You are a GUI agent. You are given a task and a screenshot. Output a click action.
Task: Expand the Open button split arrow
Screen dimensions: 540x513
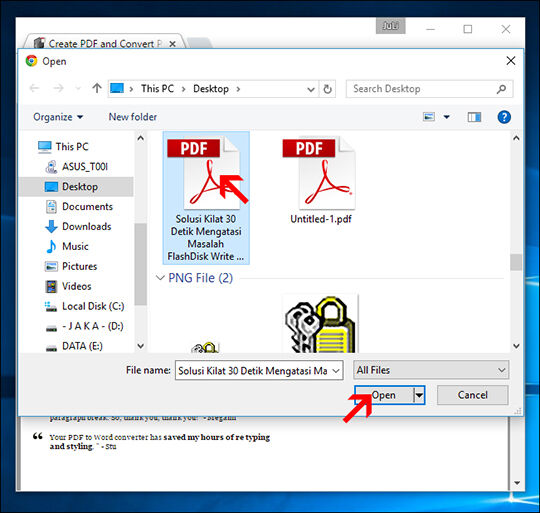pos(419,395)
